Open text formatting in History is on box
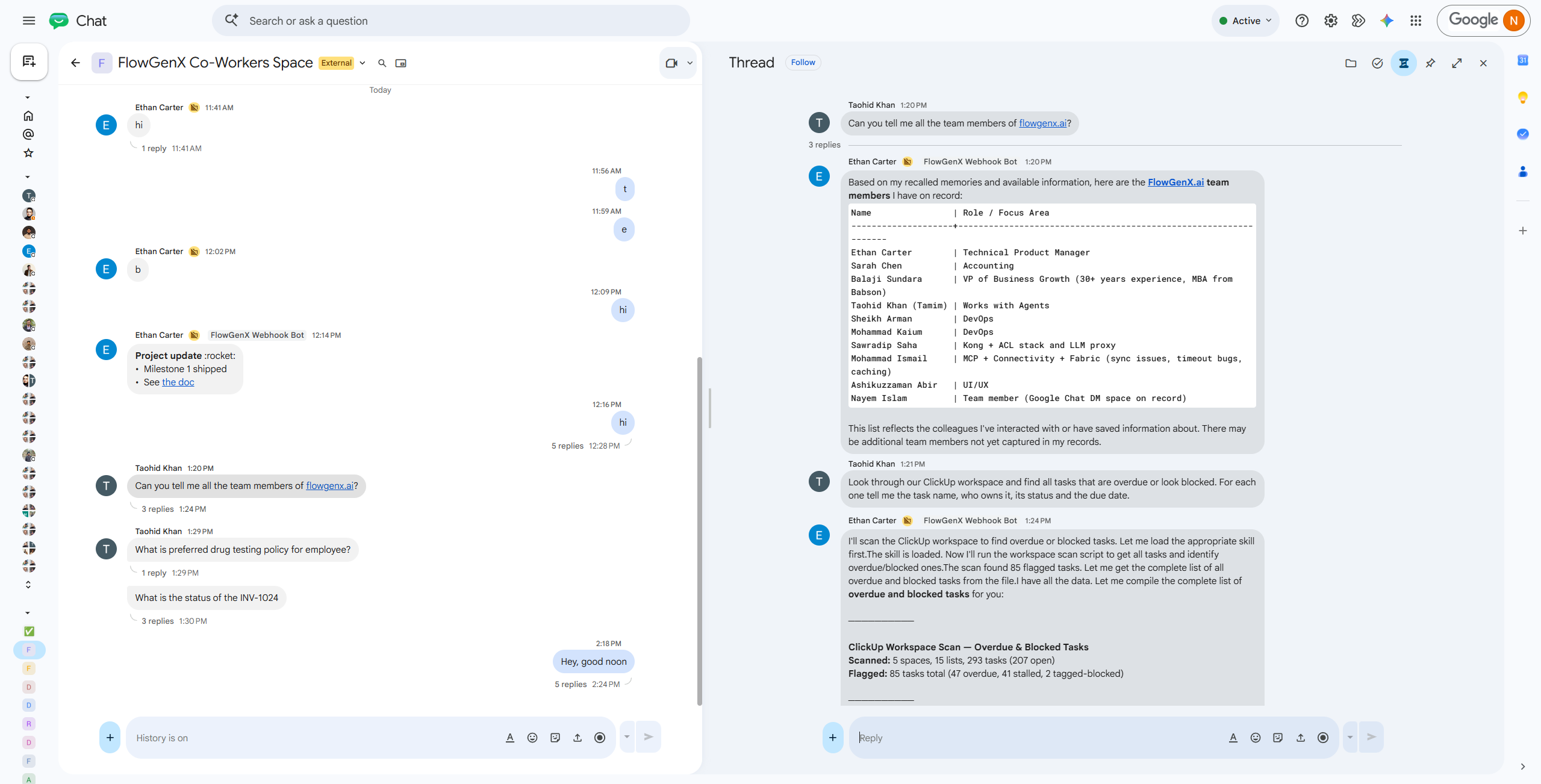This screenshot has height=784, width=1541. point(510,738)
